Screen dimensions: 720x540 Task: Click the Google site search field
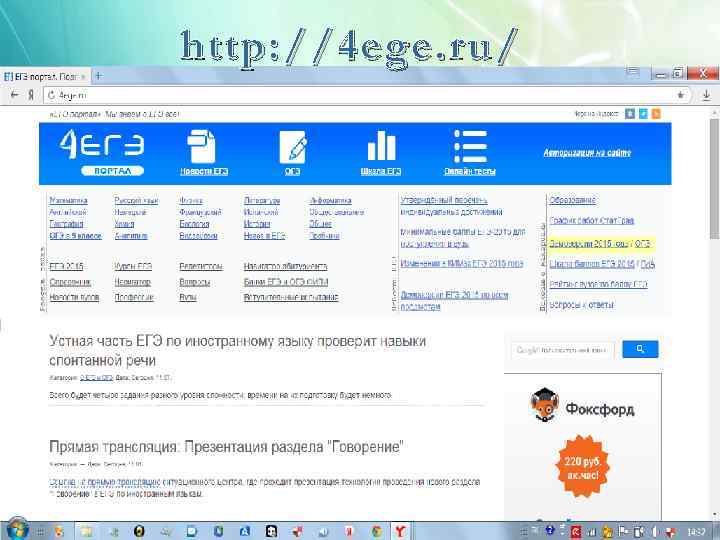(x=563, y=350)
